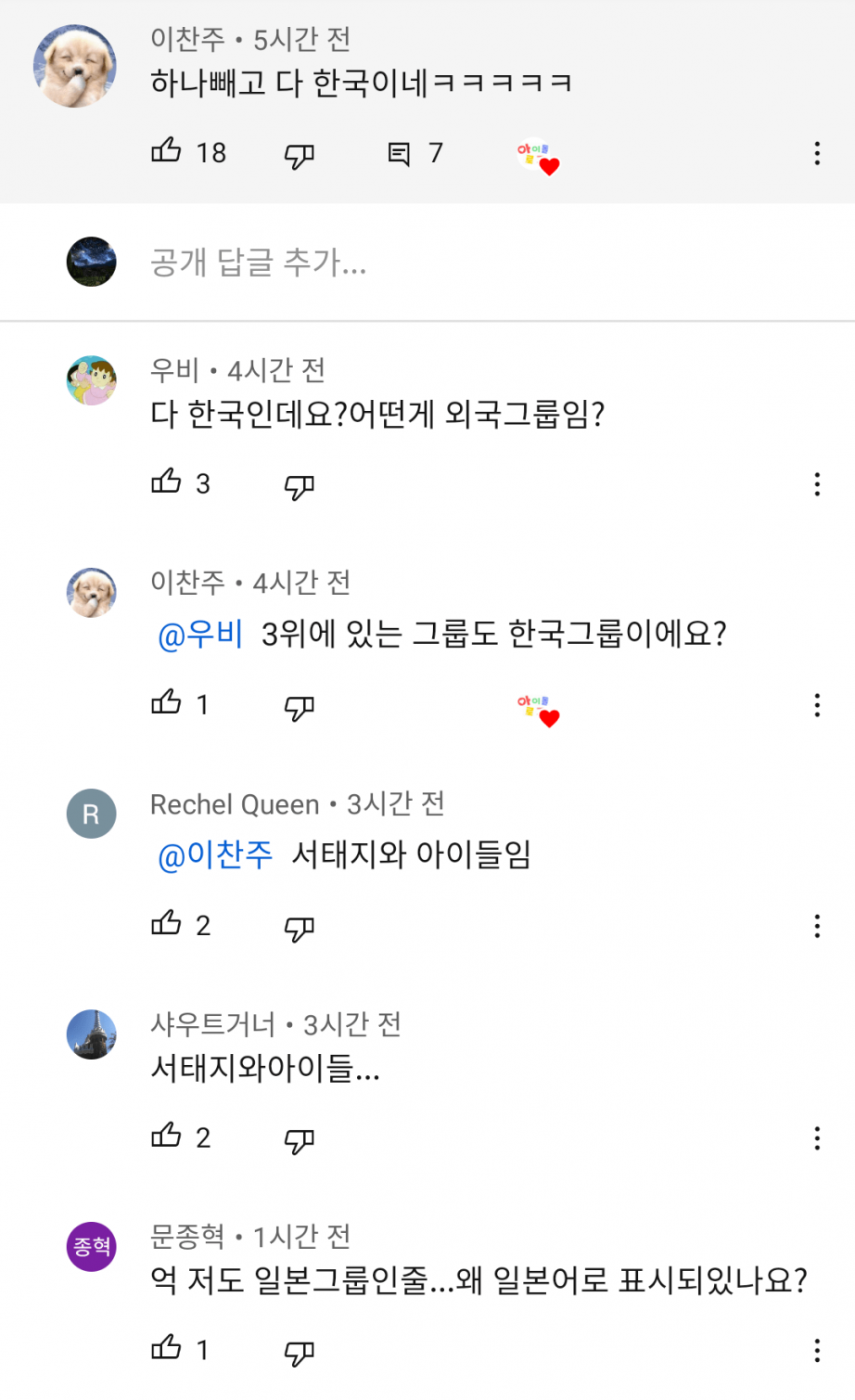
Task: Tap the @우비 mention link
Action: (x=200, y=635)
